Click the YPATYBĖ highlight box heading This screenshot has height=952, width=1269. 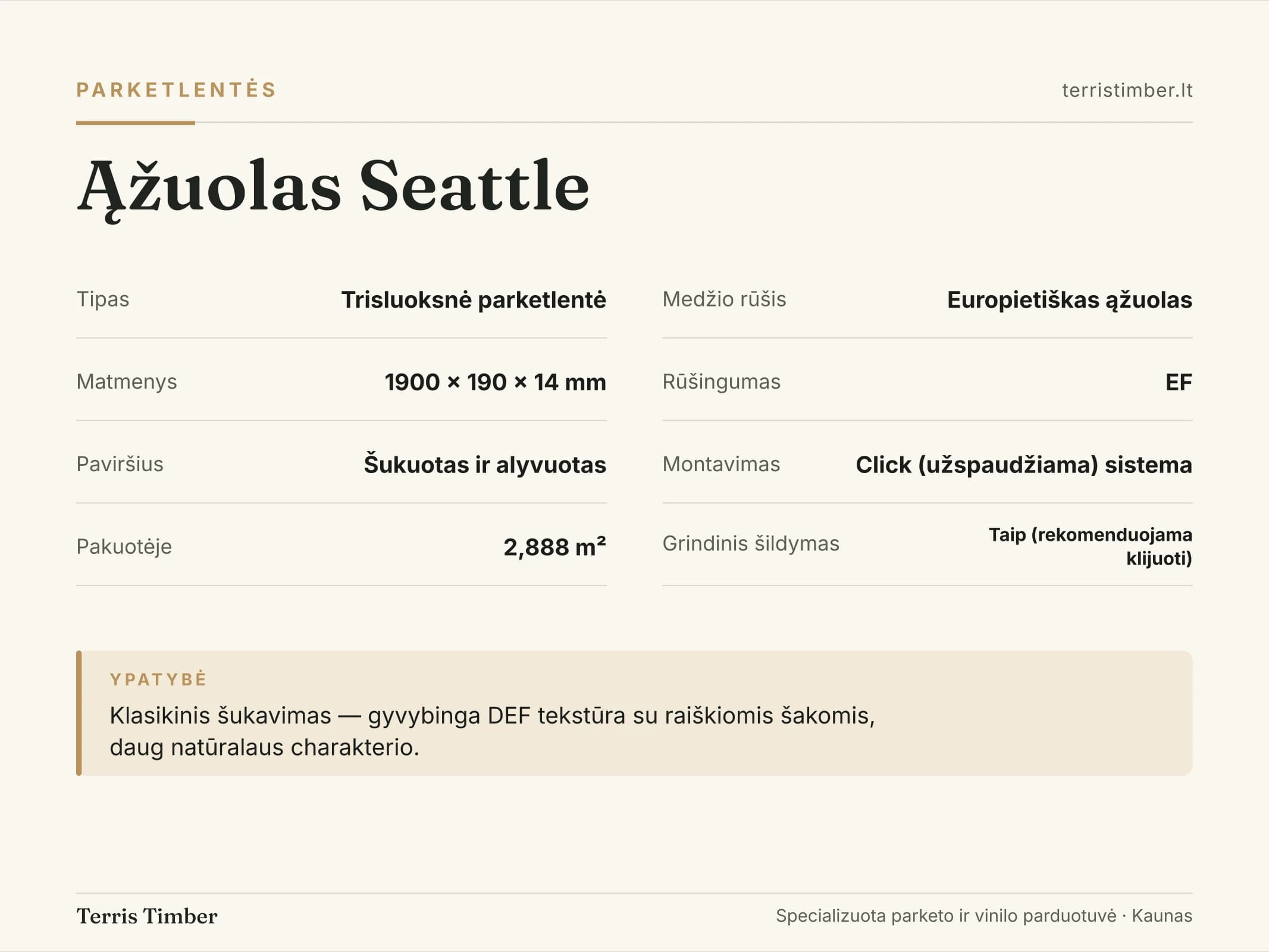pos(158,679)
